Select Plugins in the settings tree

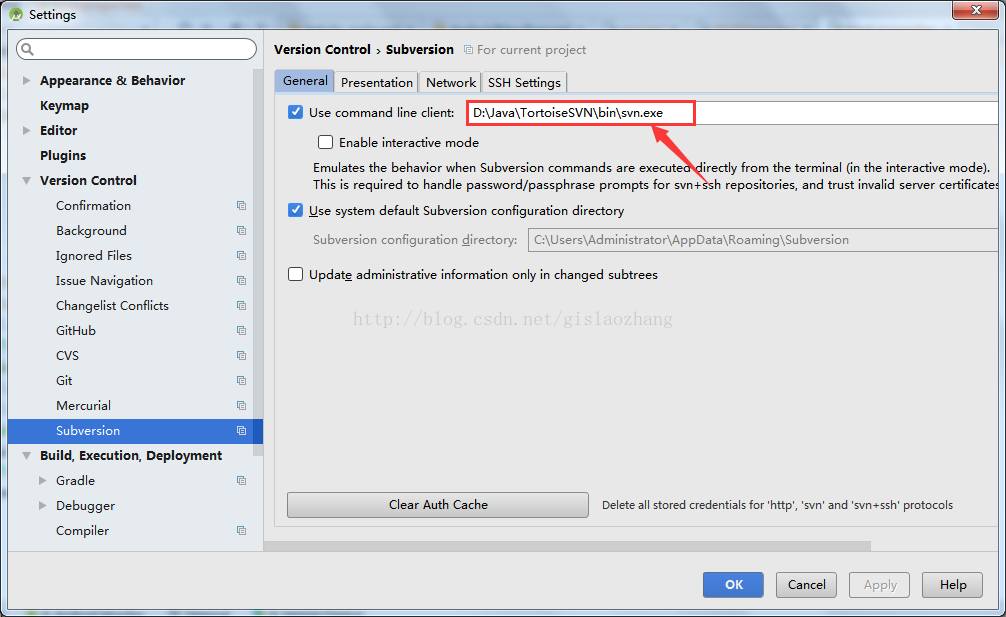[63, 155]
